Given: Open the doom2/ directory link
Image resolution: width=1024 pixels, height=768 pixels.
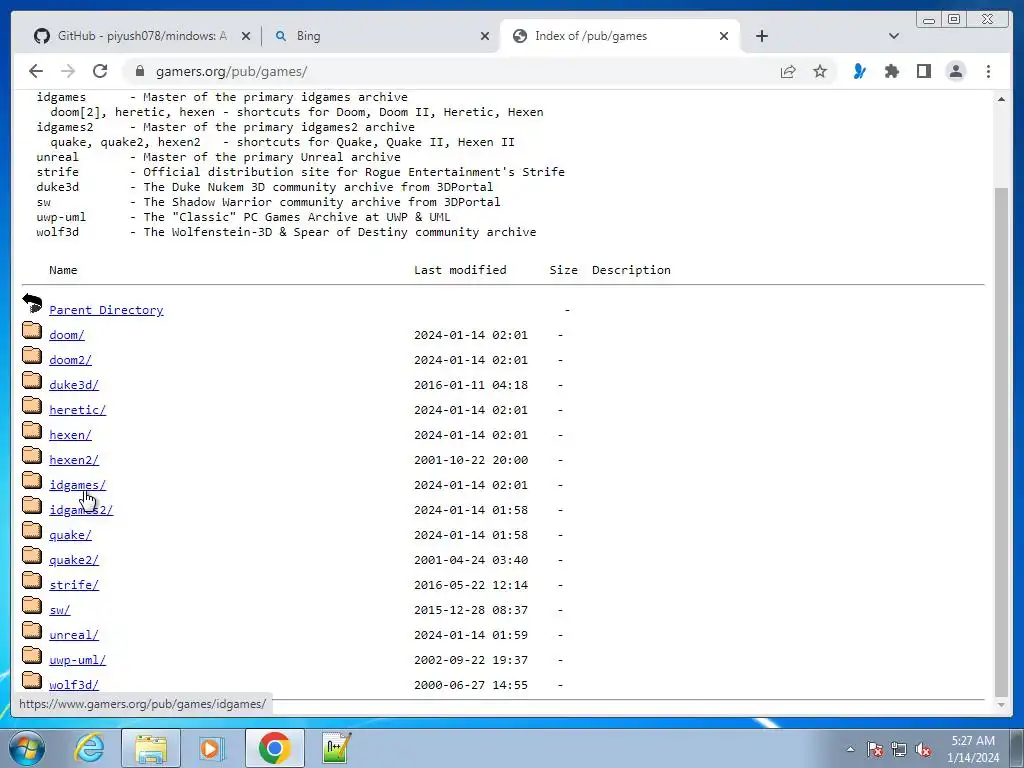Looking at the screenshot, I should pos(71,360).
